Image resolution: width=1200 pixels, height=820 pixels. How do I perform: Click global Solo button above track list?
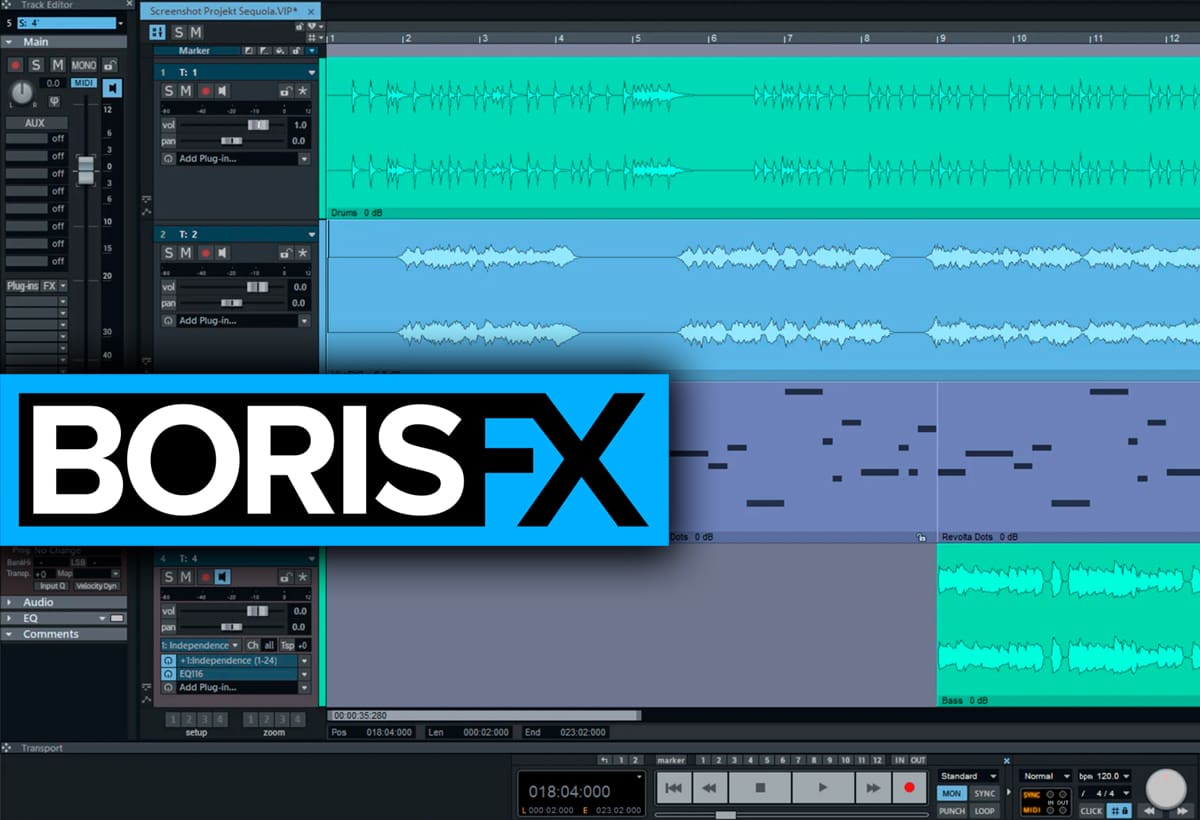[178, 32]
